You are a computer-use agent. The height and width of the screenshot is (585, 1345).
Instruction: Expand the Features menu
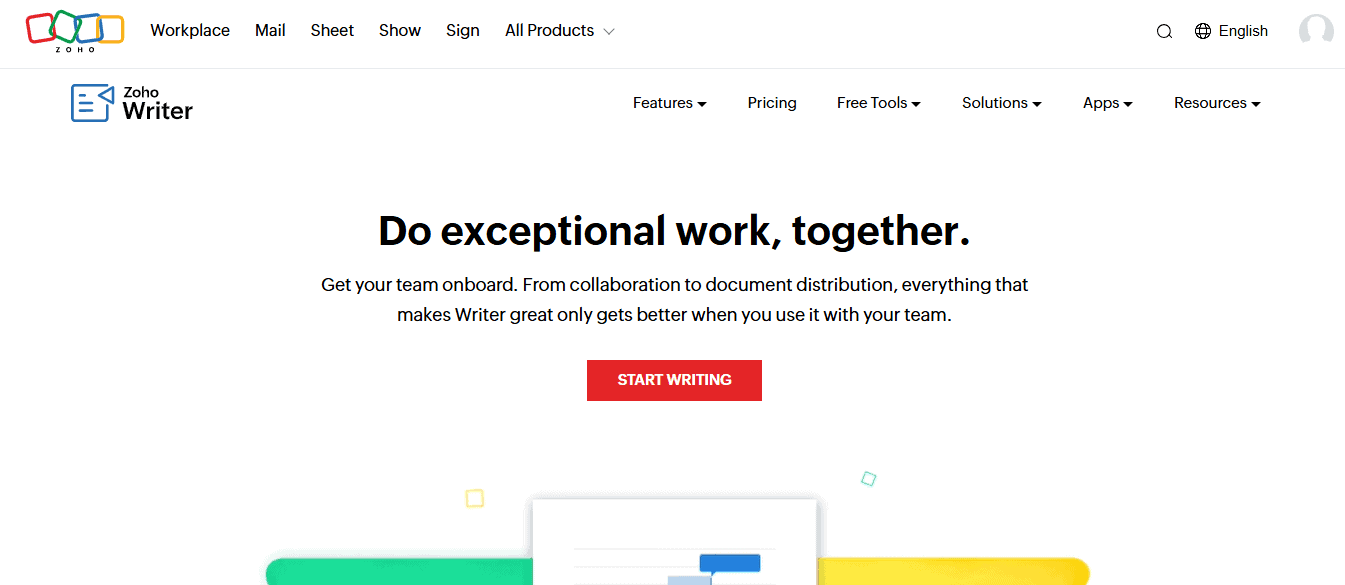coord(670,103)
